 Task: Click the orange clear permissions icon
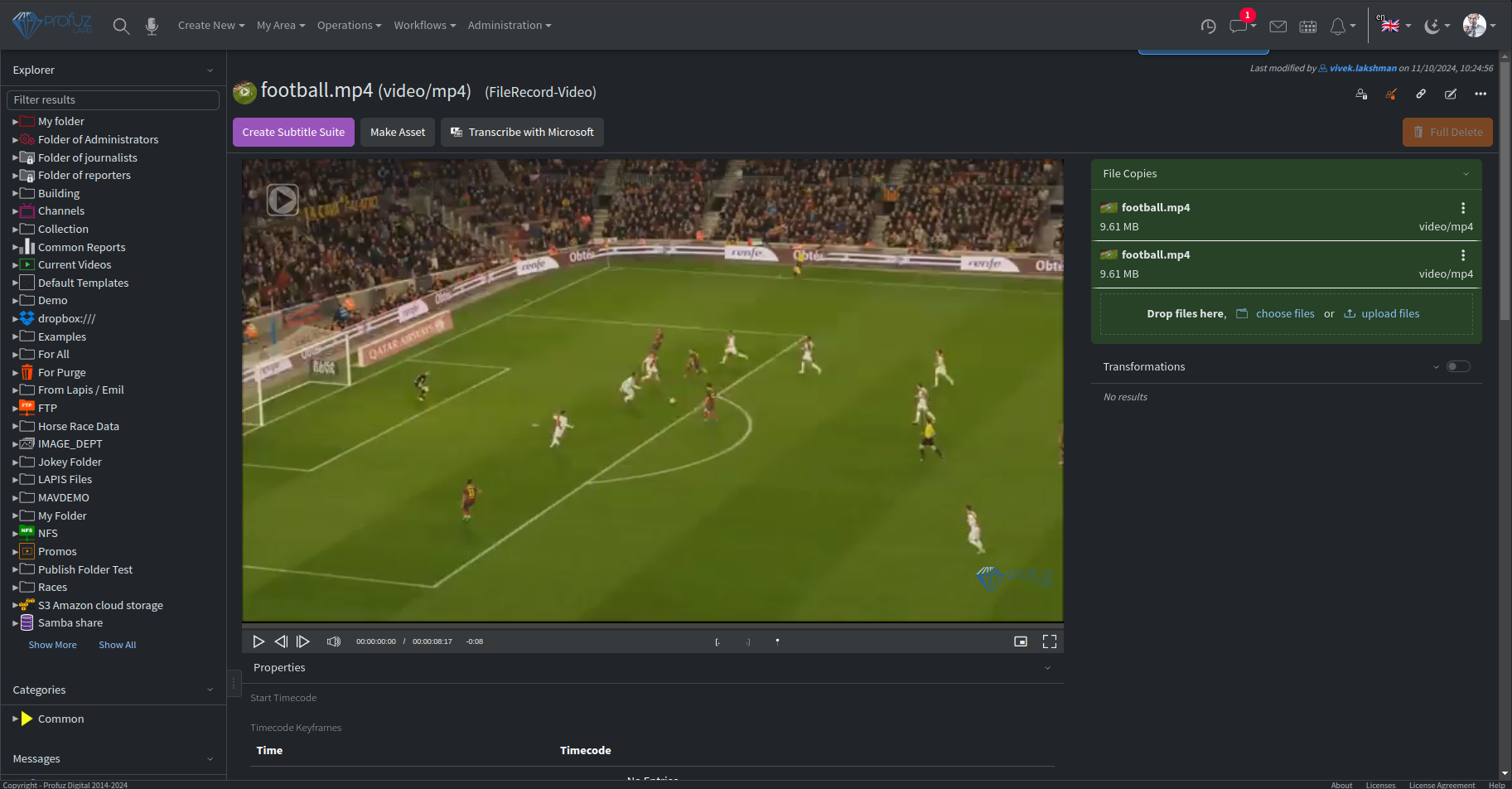[x=1391, y=94]
